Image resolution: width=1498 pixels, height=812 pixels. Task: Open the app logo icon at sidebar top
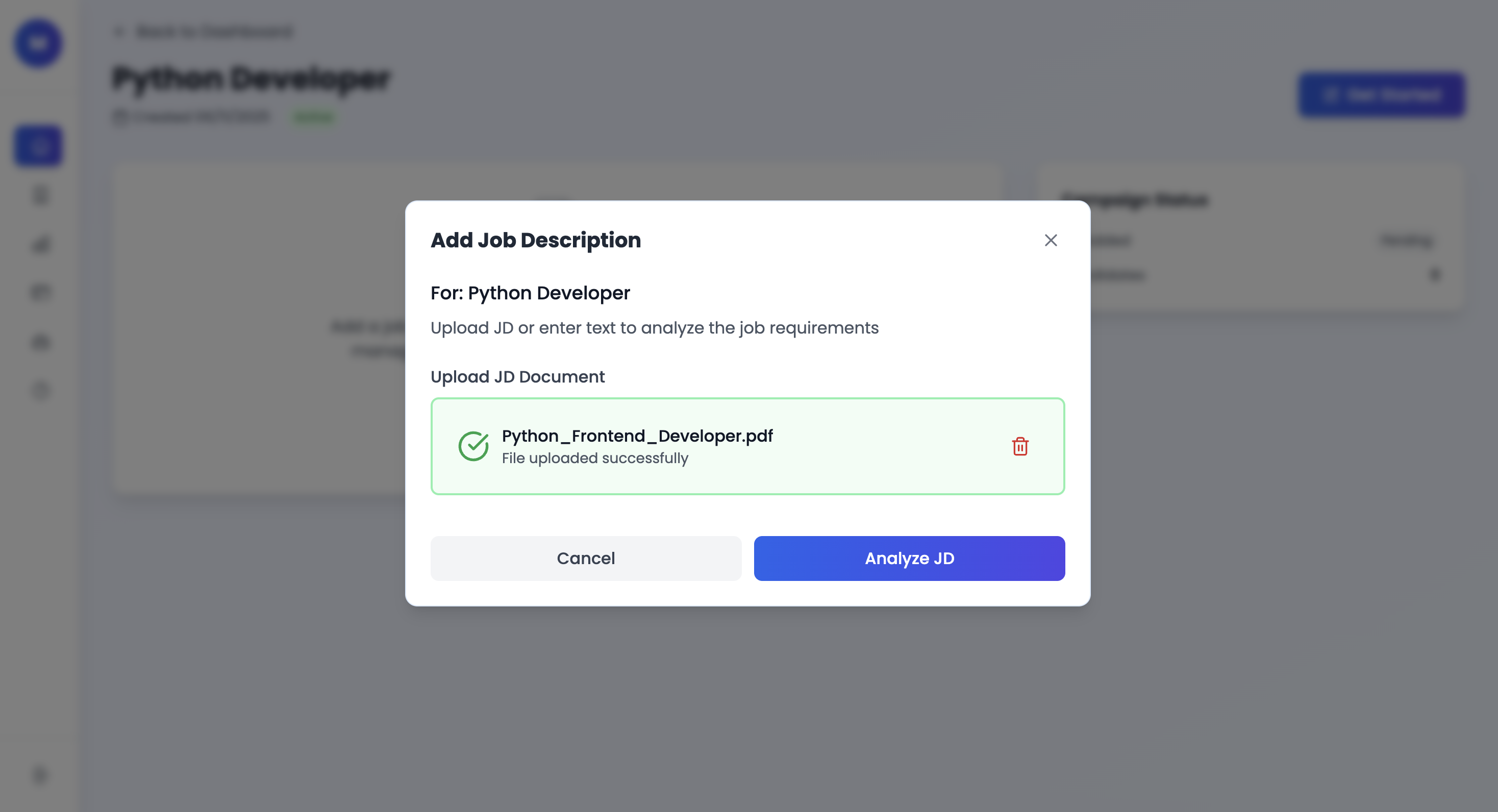[x=37, y=43]
